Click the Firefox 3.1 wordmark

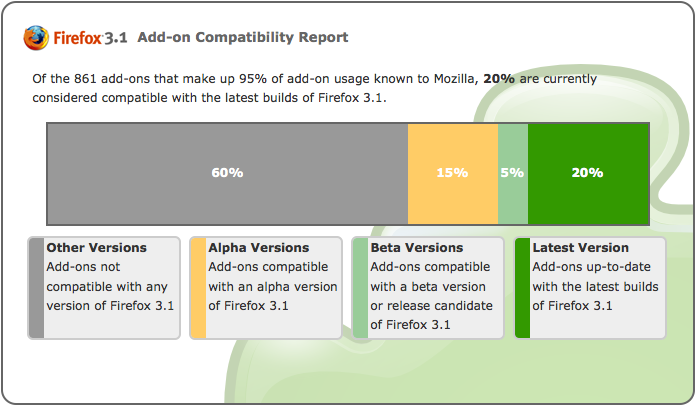pos(90,38)
